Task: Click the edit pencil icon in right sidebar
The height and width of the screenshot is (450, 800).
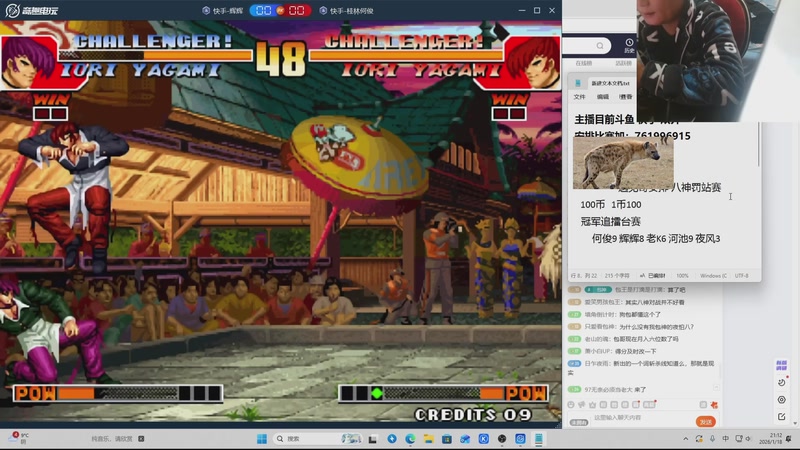Action: pyautogui.click(x=781, y=417)
